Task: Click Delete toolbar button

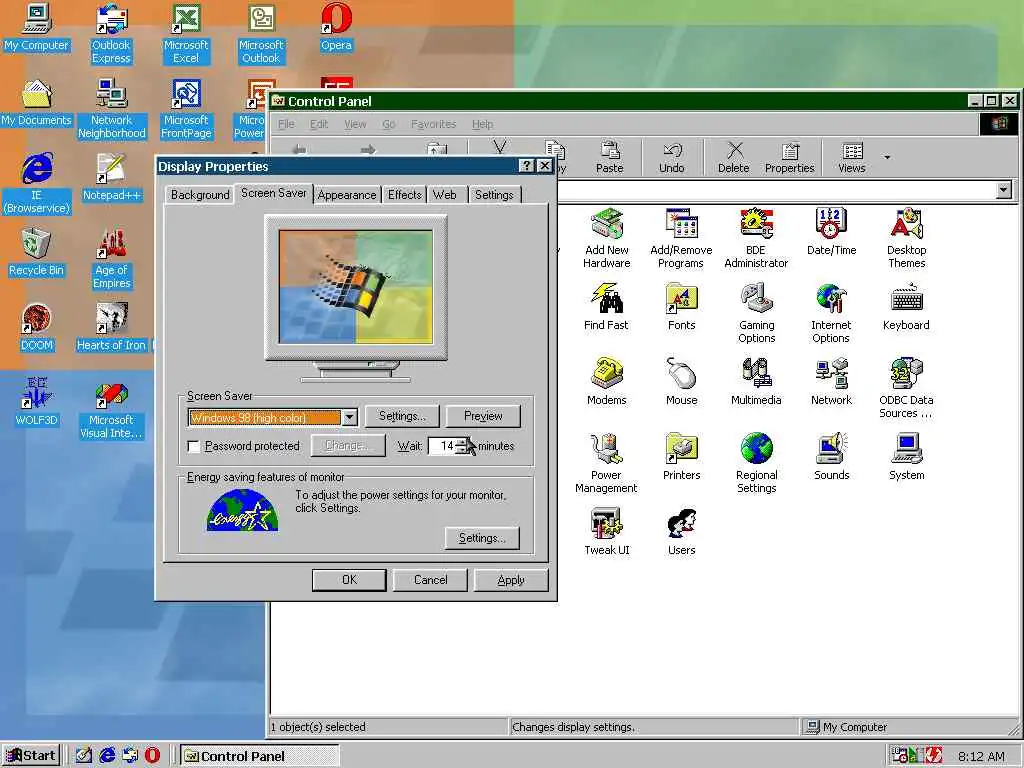Action: point(733,157)
